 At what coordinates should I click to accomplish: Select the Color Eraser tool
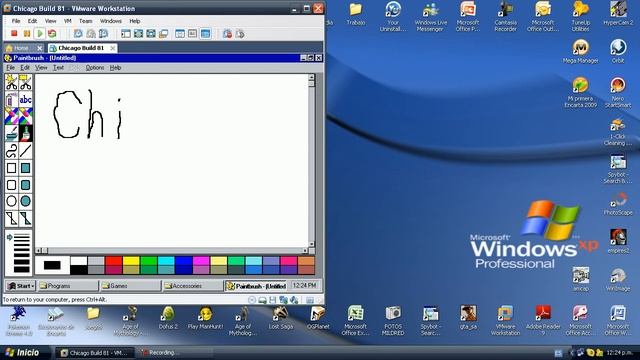[x=11, y=117]
